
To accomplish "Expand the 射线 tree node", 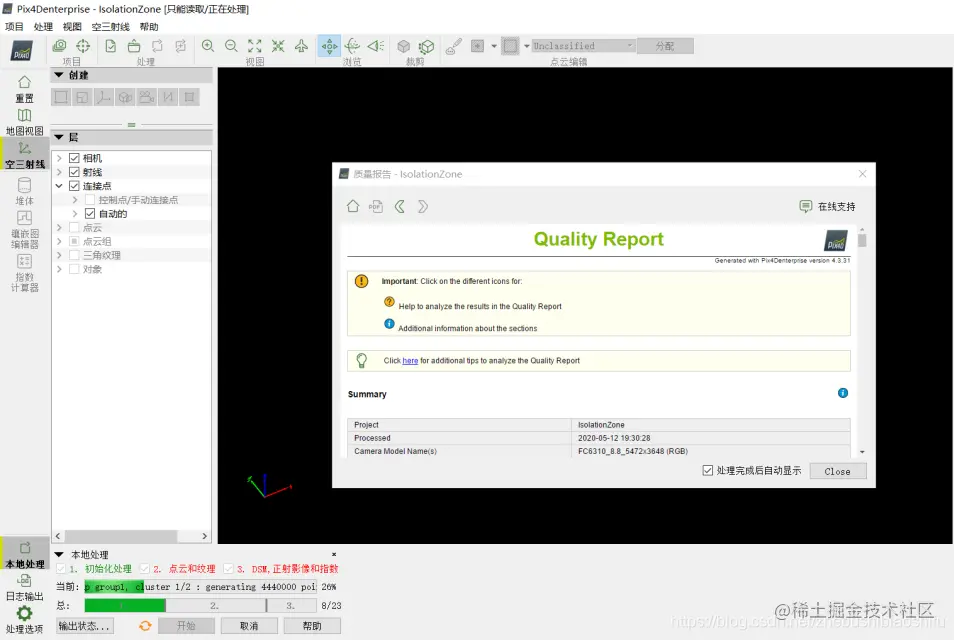I will 59,172.
